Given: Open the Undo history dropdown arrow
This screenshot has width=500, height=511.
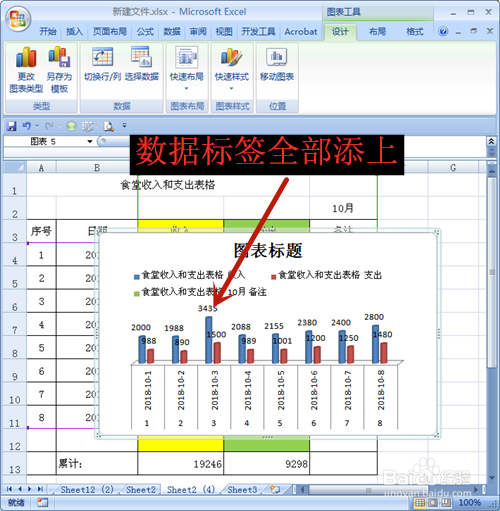Looking at the screenshot, I should 37,126.
